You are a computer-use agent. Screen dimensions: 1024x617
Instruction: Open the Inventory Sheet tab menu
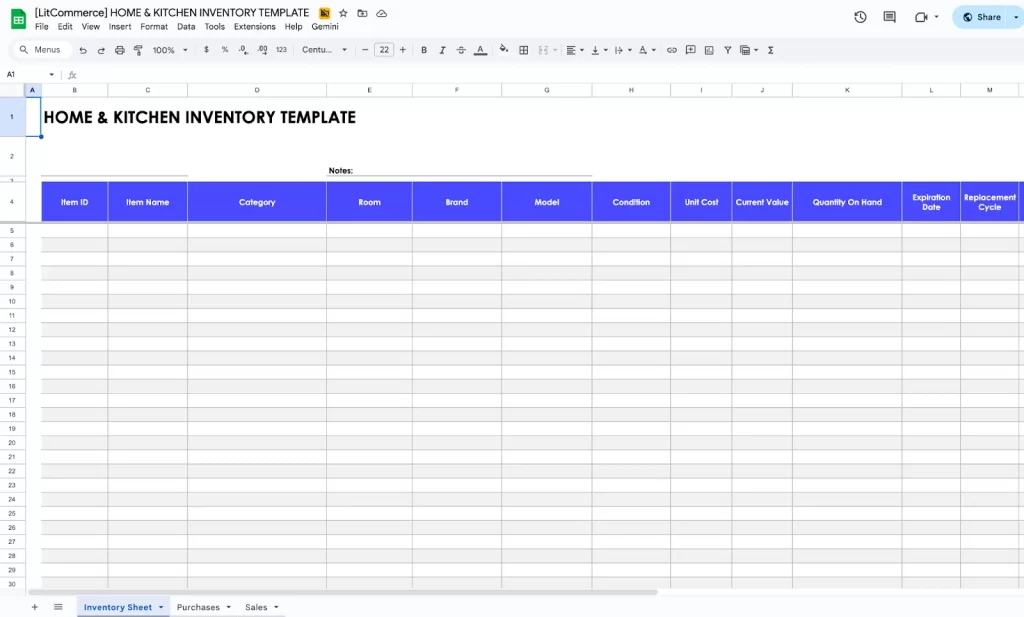click(x=160, y=607)
